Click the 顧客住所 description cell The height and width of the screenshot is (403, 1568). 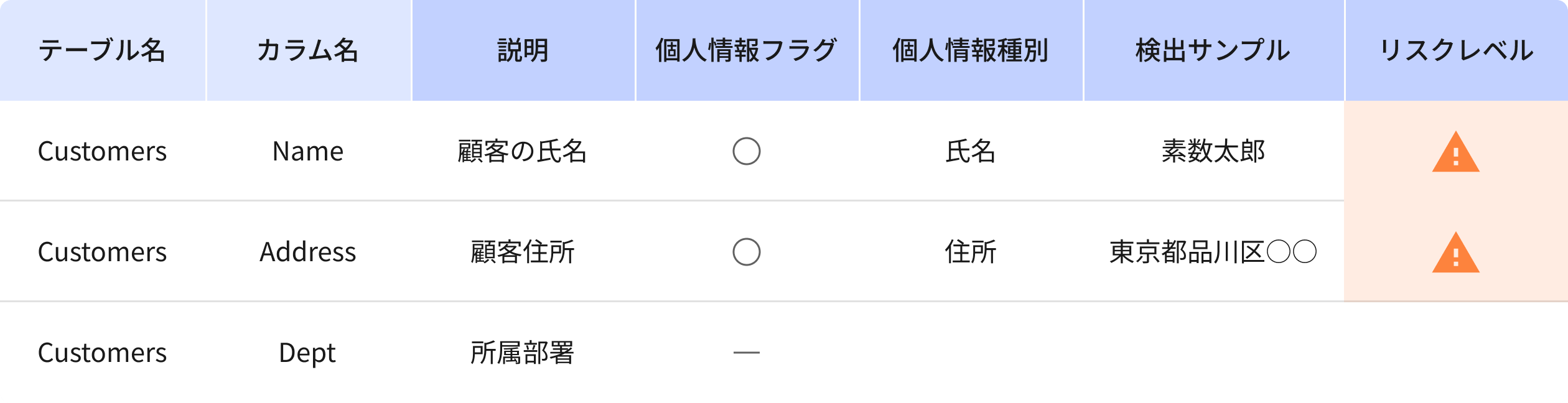point(522,252)
